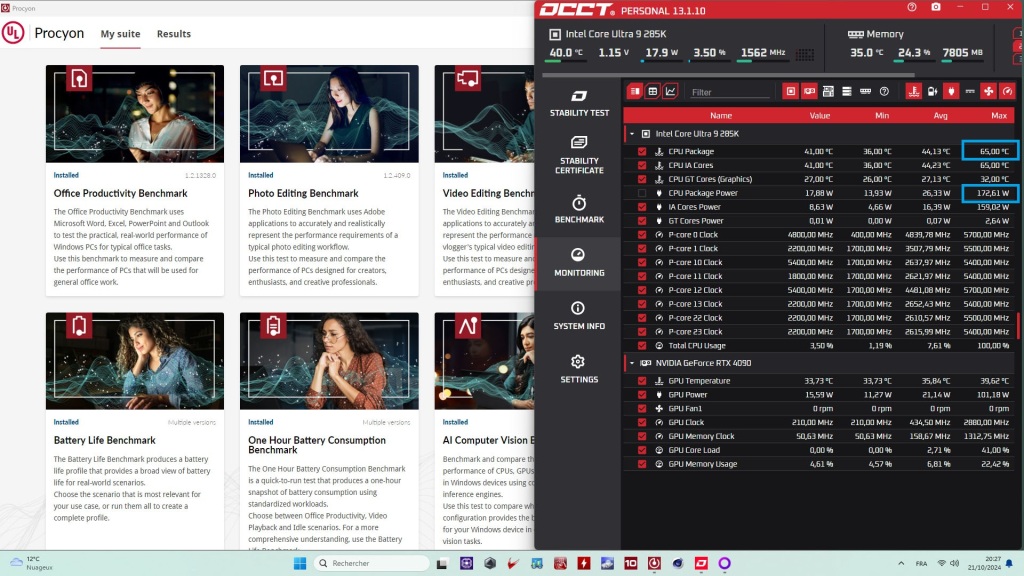Uncheck CPU IA Cores sensor checkbox
Viewport: 1024px width, 576px height.
[642, 165]
